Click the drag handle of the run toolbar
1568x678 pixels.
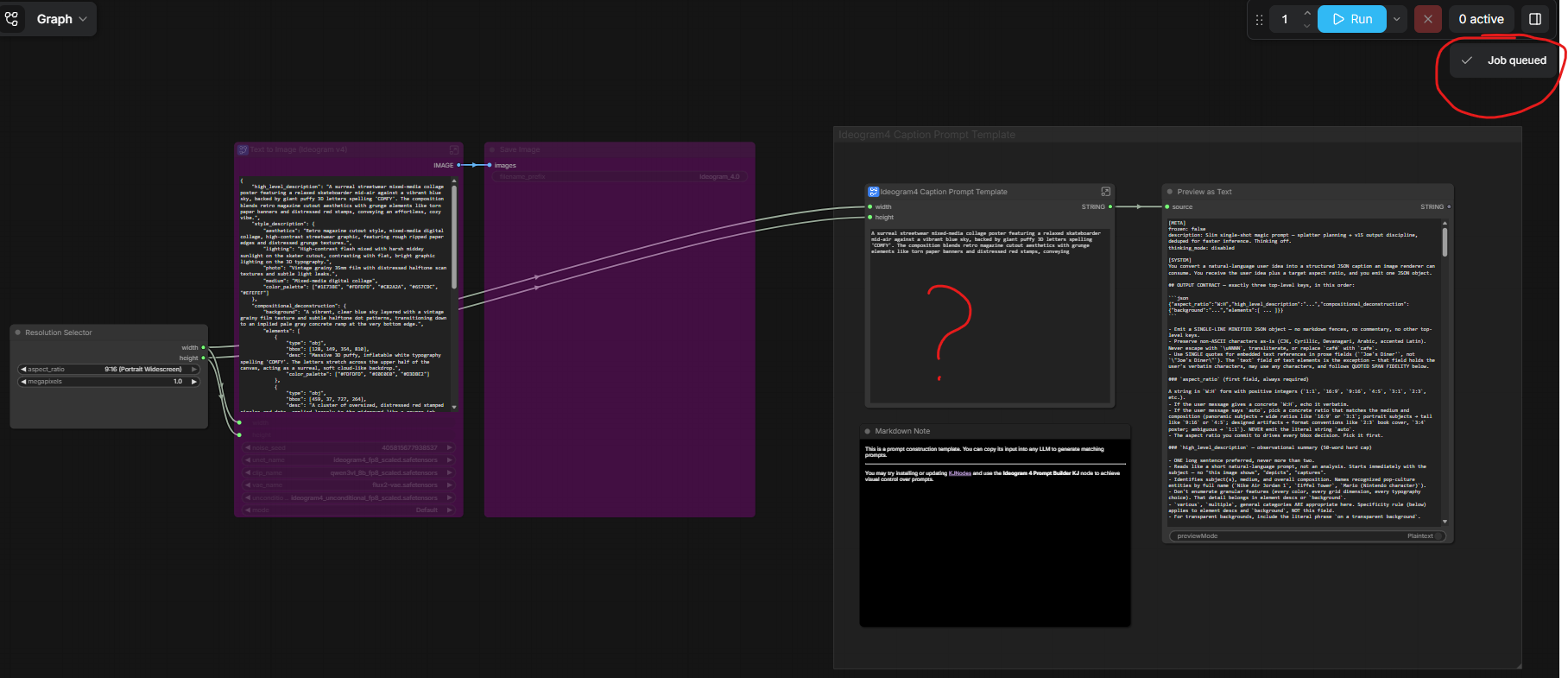[x=1259, y=19]
